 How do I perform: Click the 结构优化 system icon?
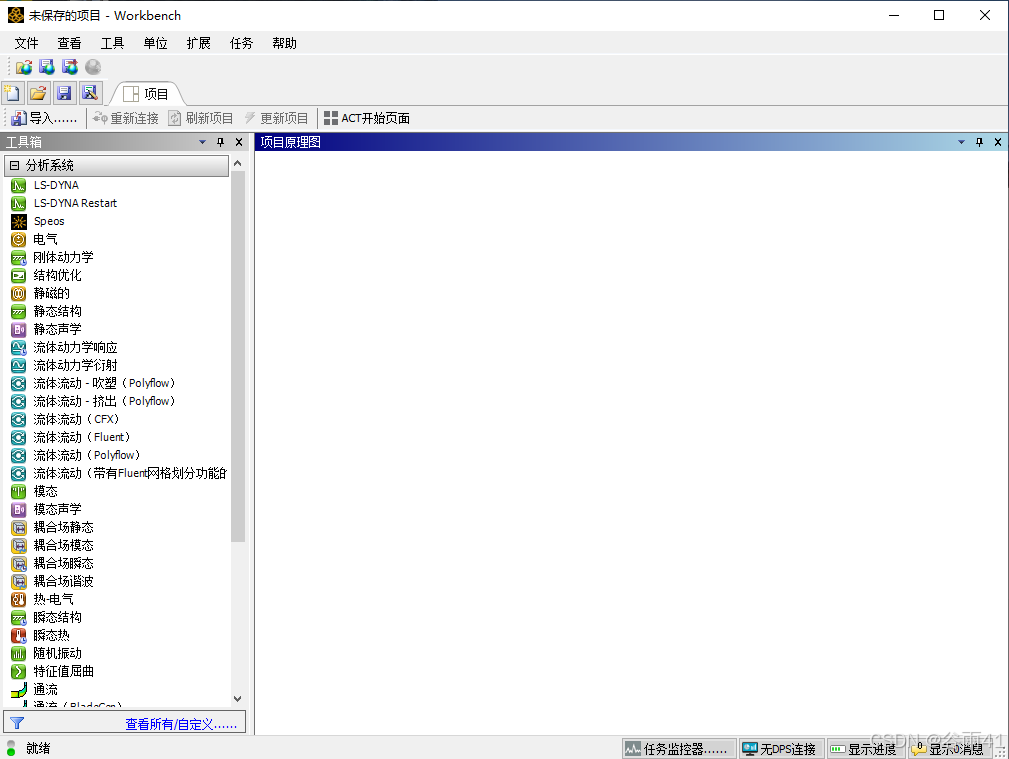click(x=19, y=276)
